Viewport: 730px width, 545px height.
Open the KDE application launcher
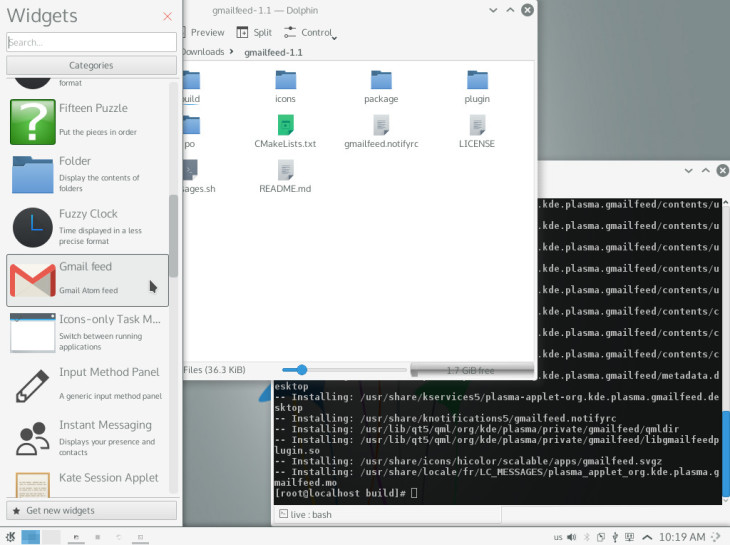point(10,537)
